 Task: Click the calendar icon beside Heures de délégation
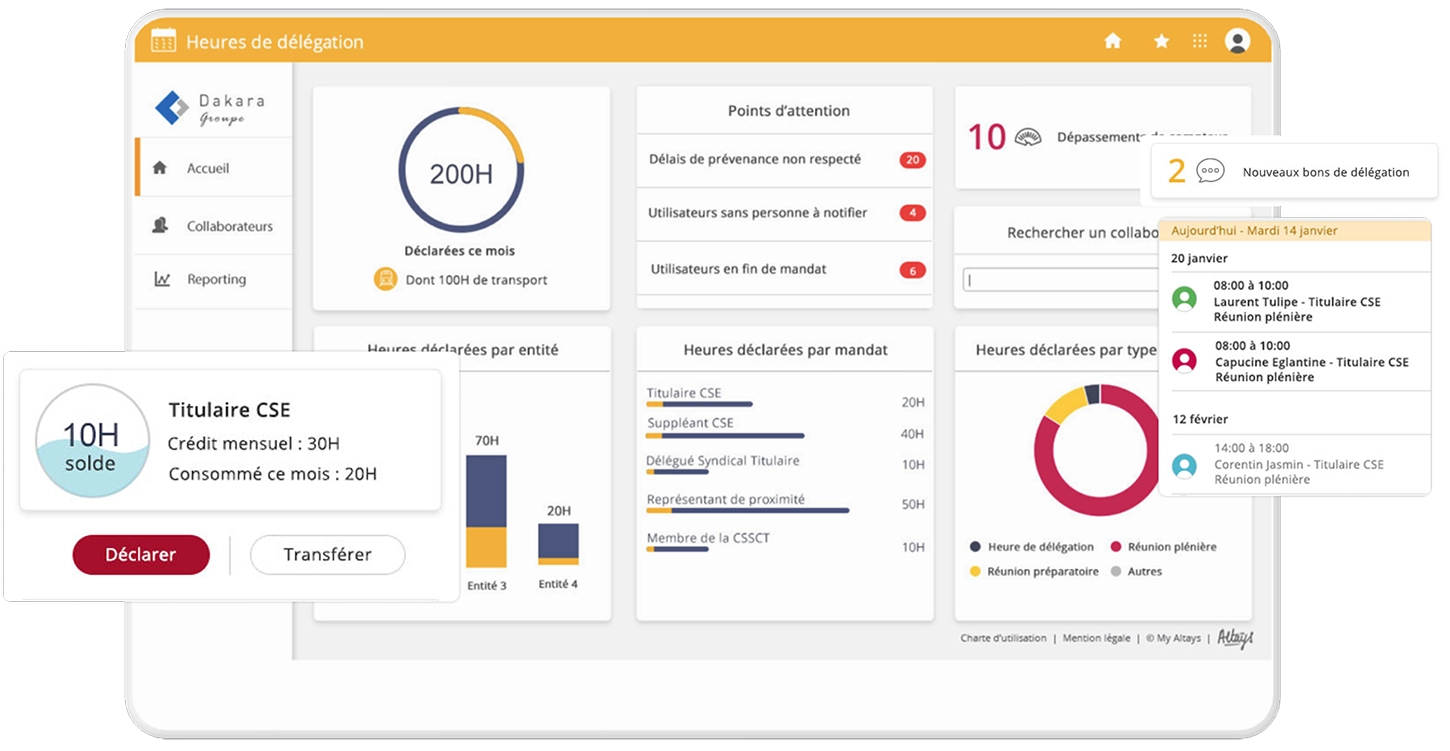[163, 41]
